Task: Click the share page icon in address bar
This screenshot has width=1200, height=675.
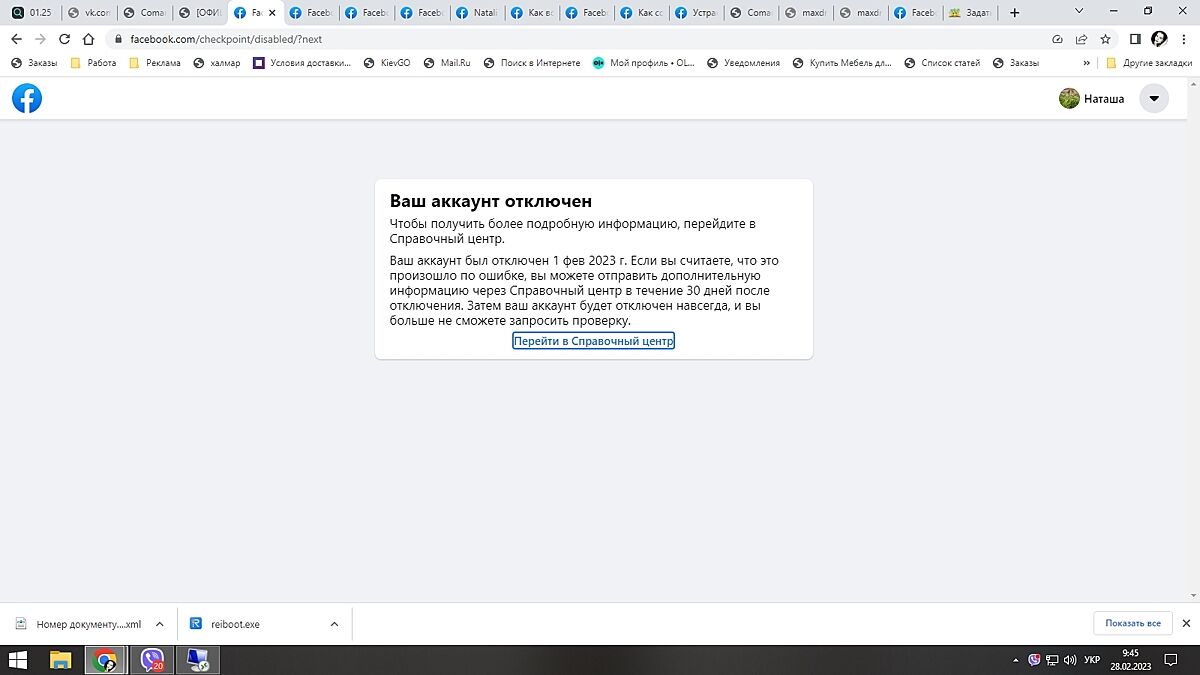Action: tap(1081, 39)
